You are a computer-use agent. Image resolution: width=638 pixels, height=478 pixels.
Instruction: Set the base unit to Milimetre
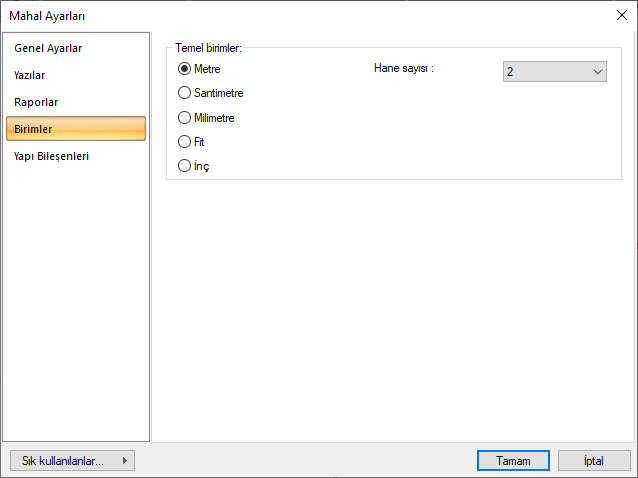(184, 118)
